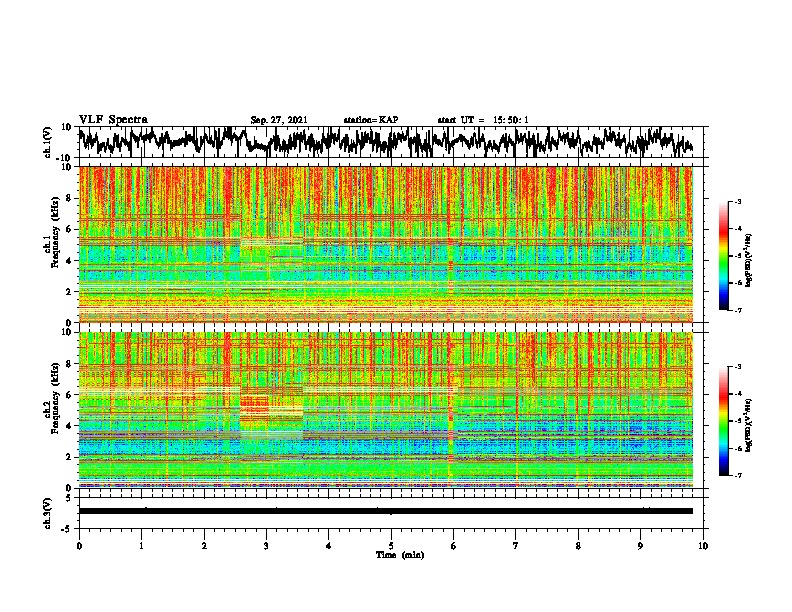Viewport: 792px width, 612px height.
Task: Click time axis tick label "9"
Action: [640, 546]
